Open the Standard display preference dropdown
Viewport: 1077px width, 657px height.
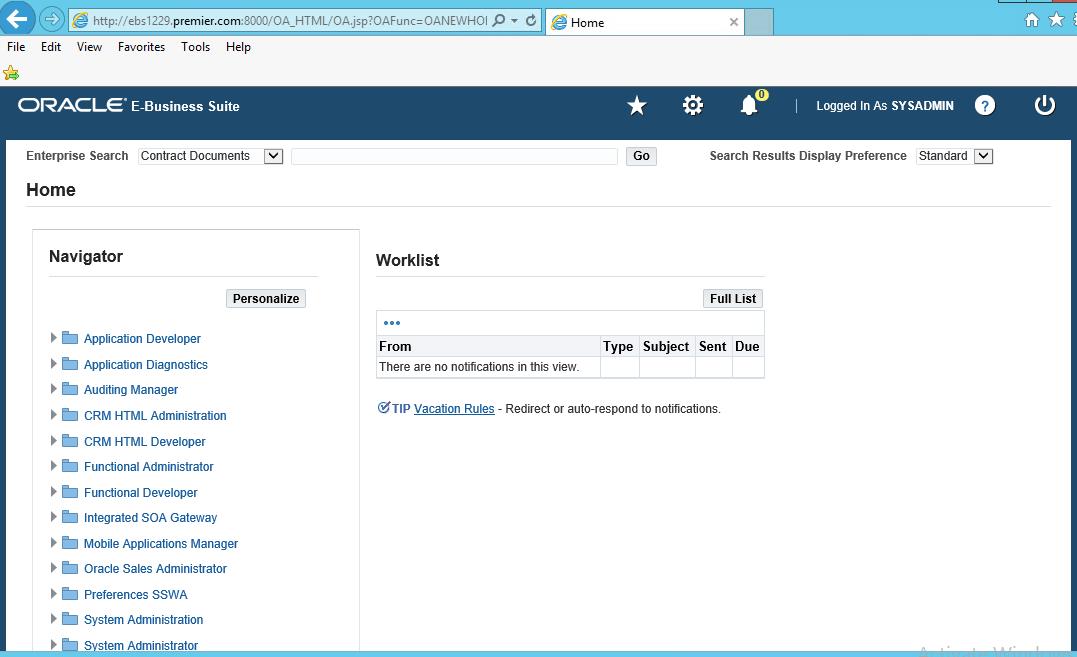983,156
